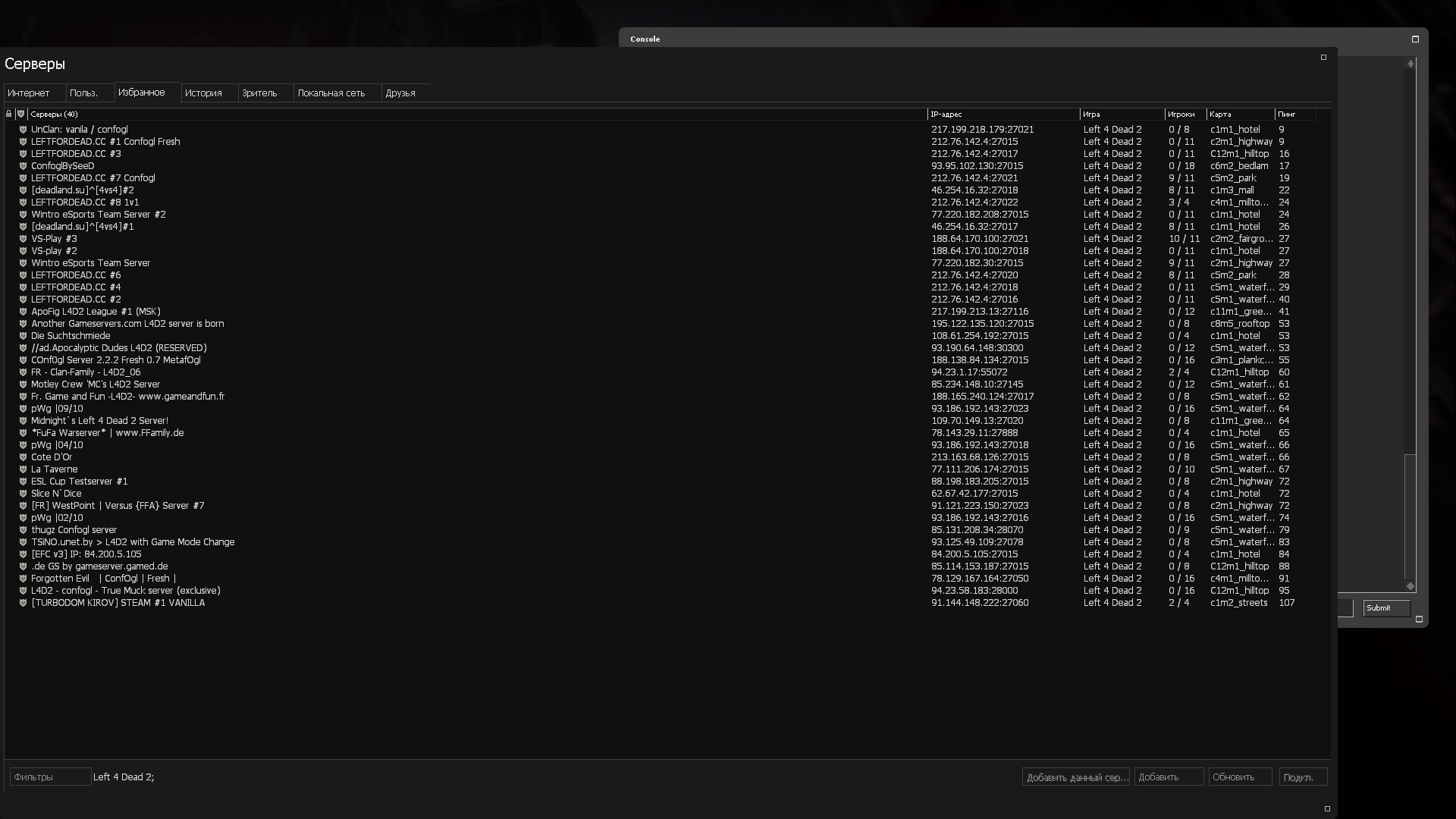This screenshot has height=819, width=1456.
Task: Click the Console Submit button
Action: tap(1386, 608)
